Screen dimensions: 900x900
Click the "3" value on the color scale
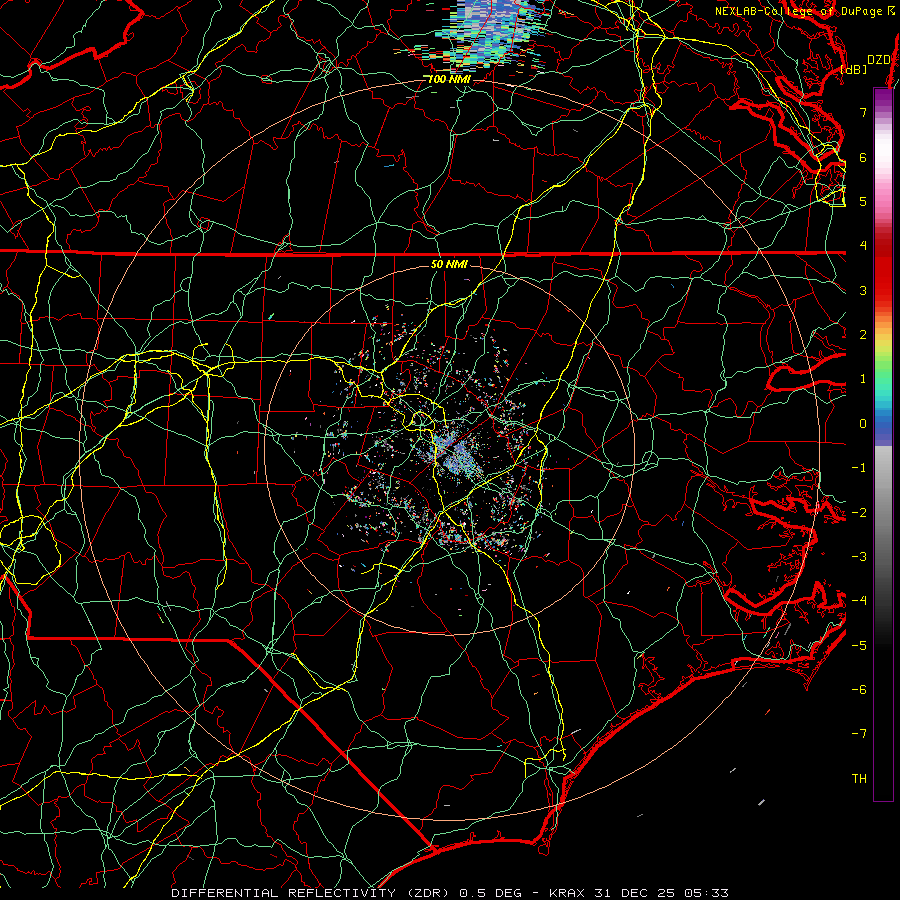coord(863,290)
